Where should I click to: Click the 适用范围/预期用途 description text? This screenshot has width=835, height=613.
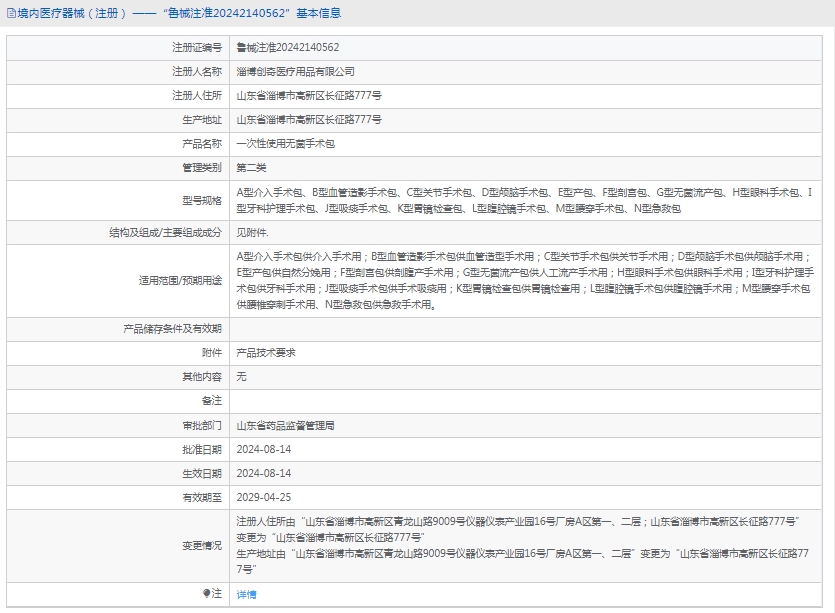coord(523,280)
